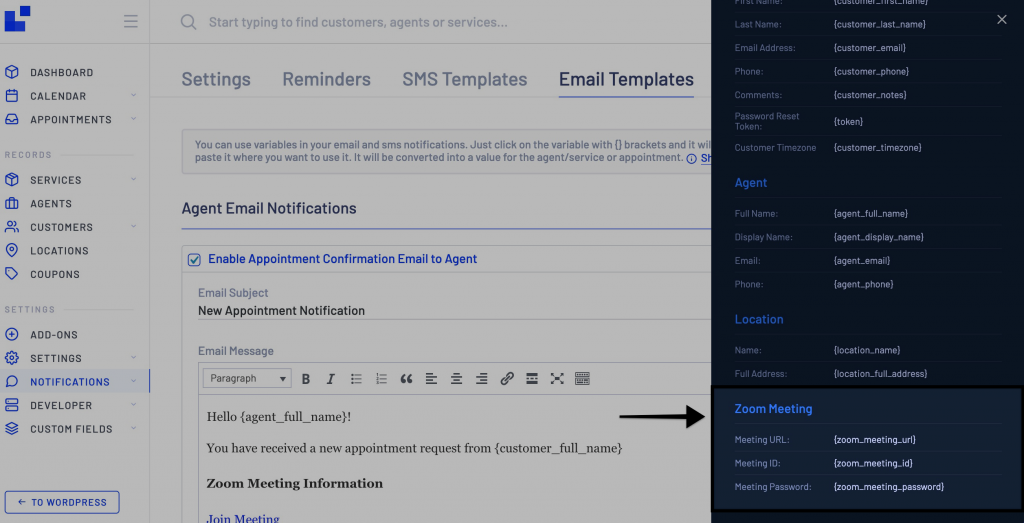Open the Custom Fields sidebar item
Screen dimensions: 1024x523
[x=71, y=429]
